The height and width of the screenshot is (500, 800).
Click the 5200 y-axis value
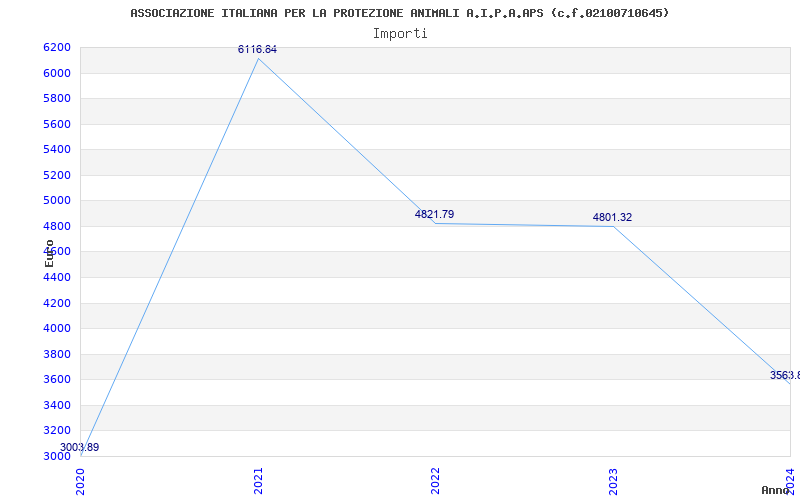click(57, 175)
